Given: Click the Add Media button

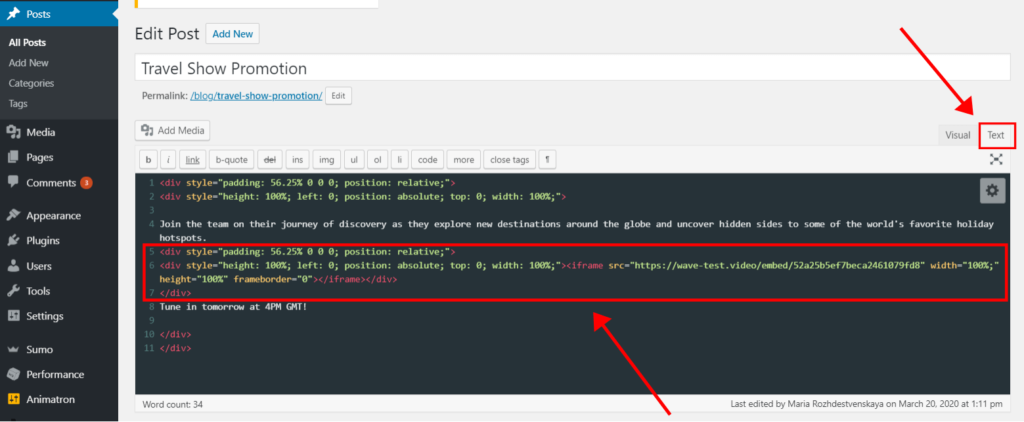Looking at the screenshot, I should (172, 131).
